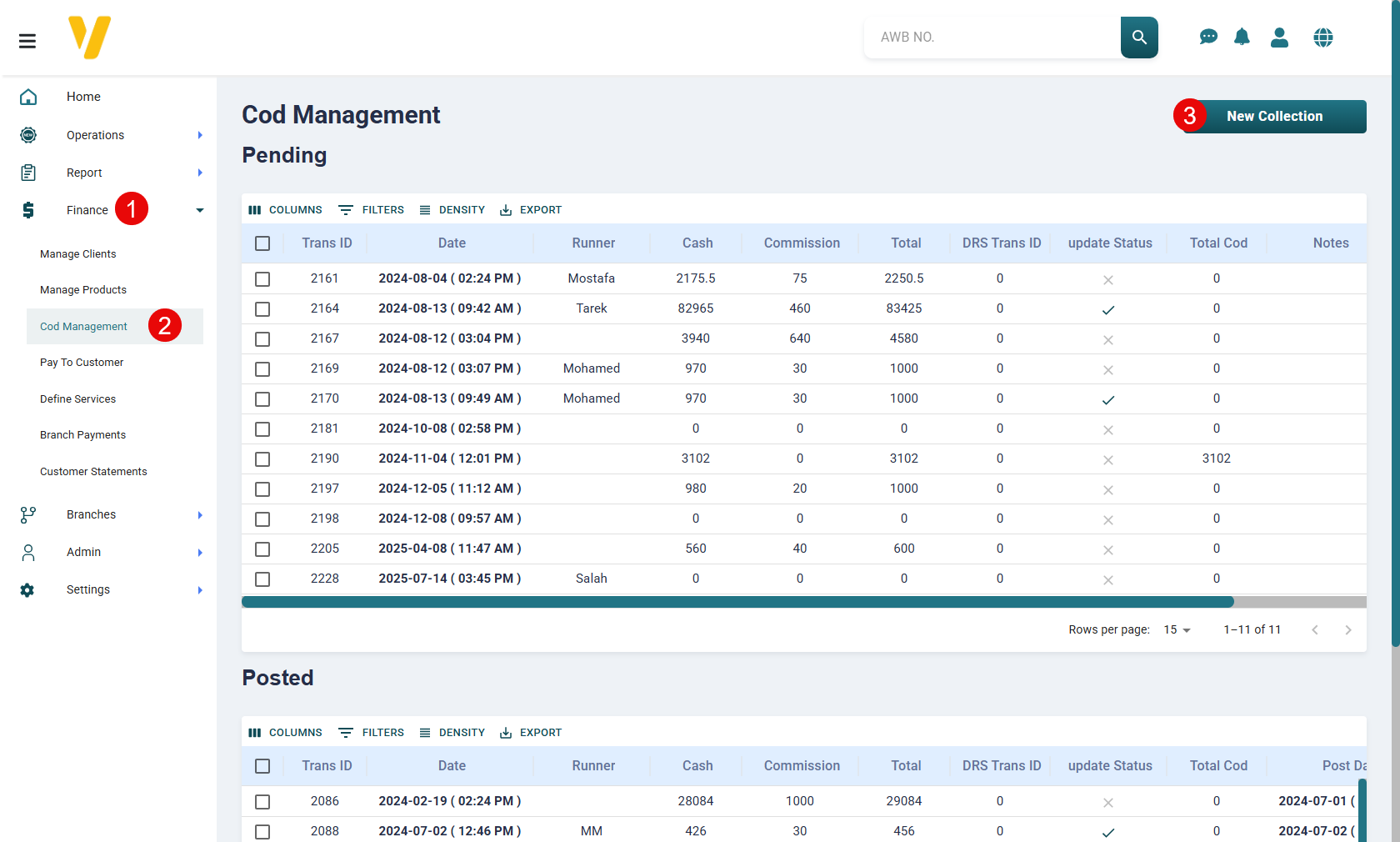Click the Settings gear icon in sidebar

point(27,590)
